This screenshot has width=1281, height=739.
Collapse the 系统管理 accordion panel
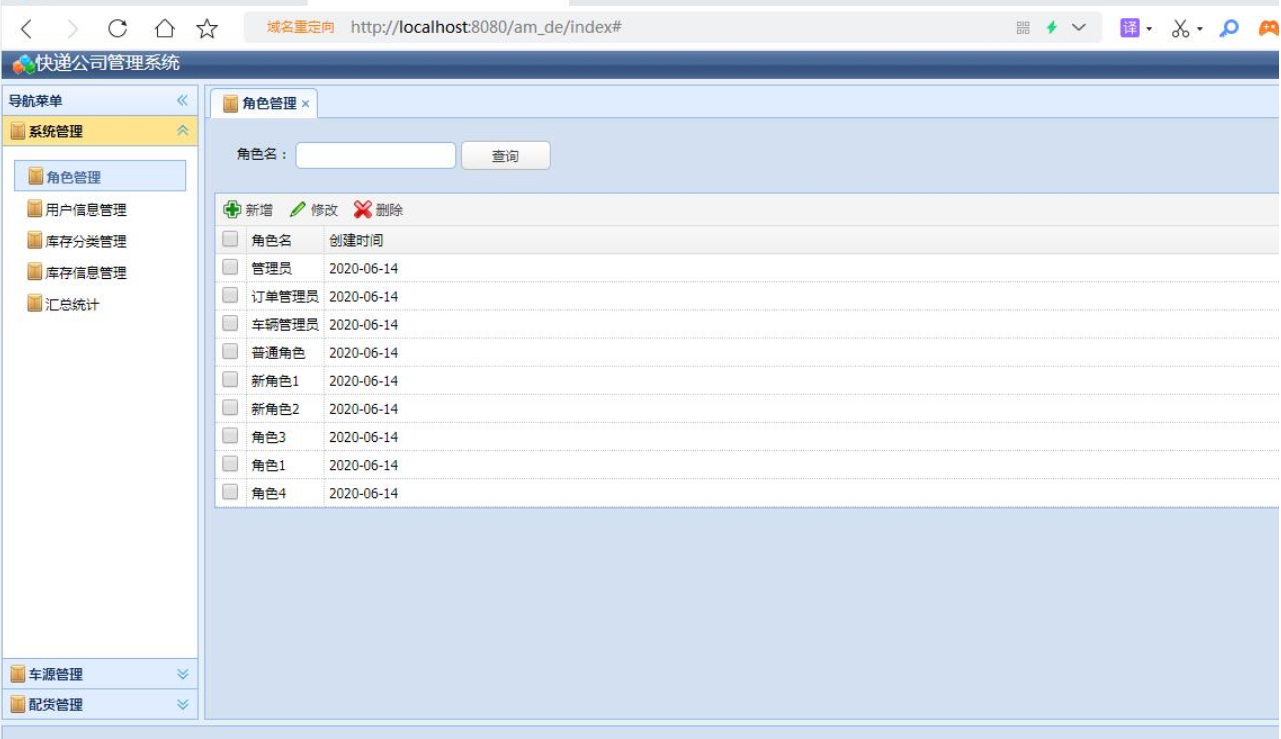pos(182,131)
